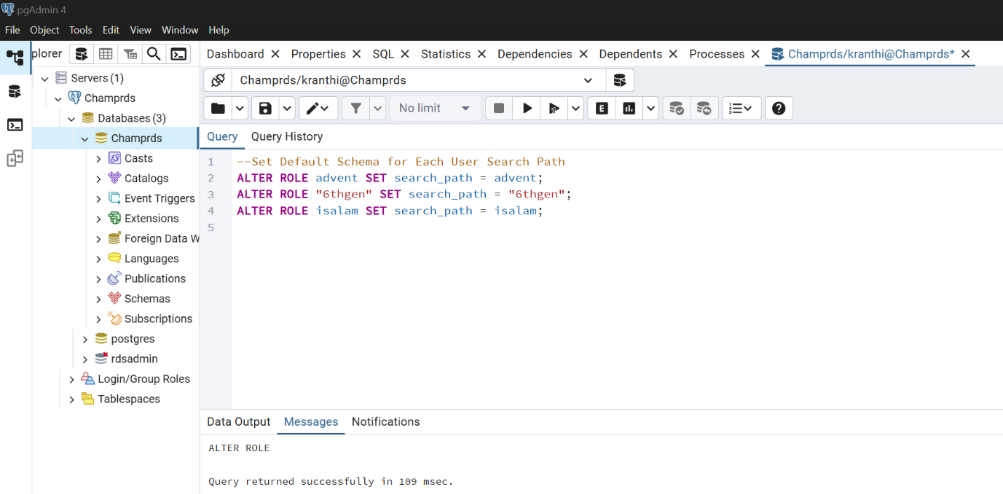
Task: Open the No limit rows dropdown
Action: pyautogui.click(x=436, y=108)
